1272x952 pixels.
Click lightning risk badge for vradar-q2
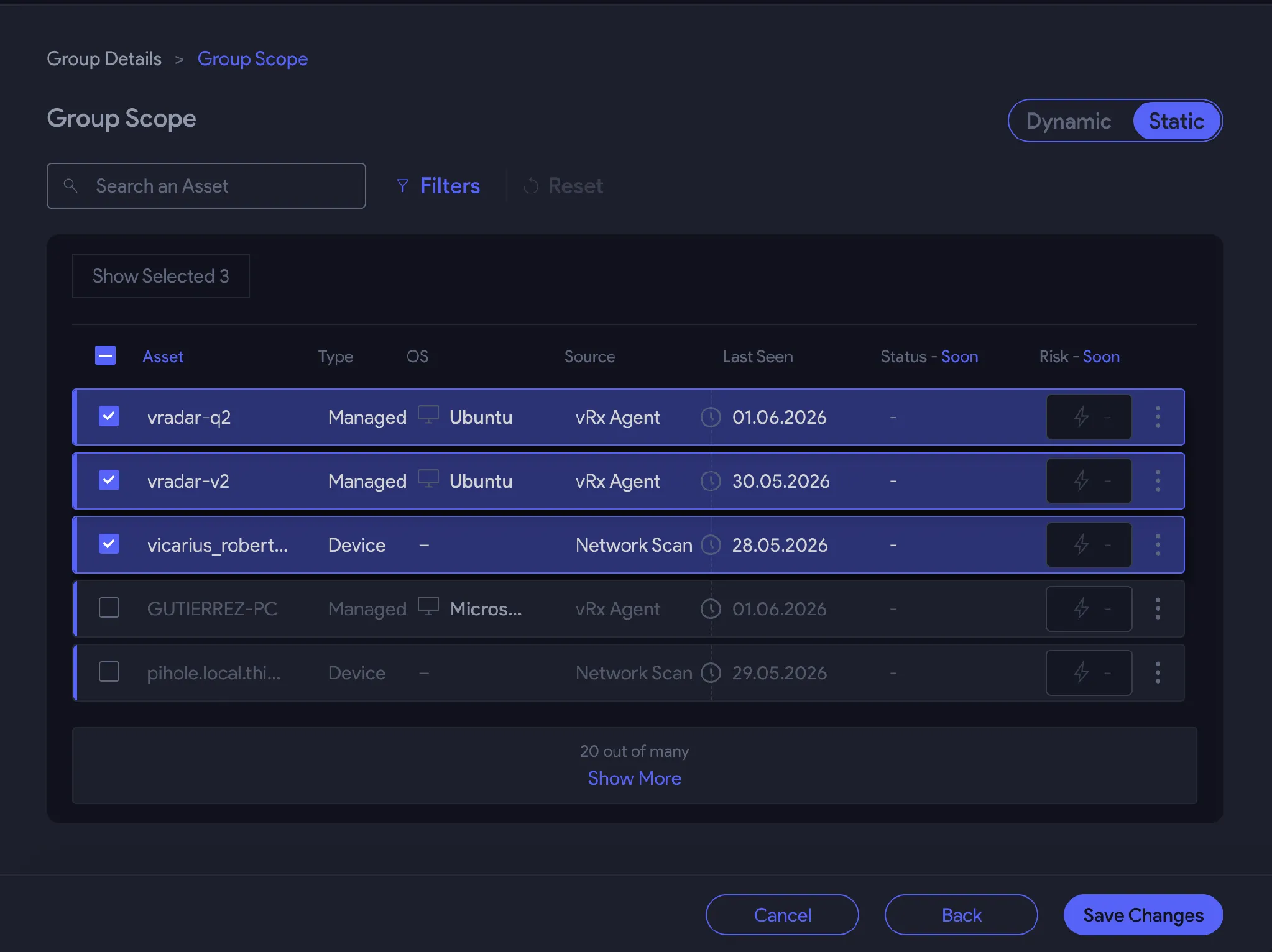pos(1089,417)
